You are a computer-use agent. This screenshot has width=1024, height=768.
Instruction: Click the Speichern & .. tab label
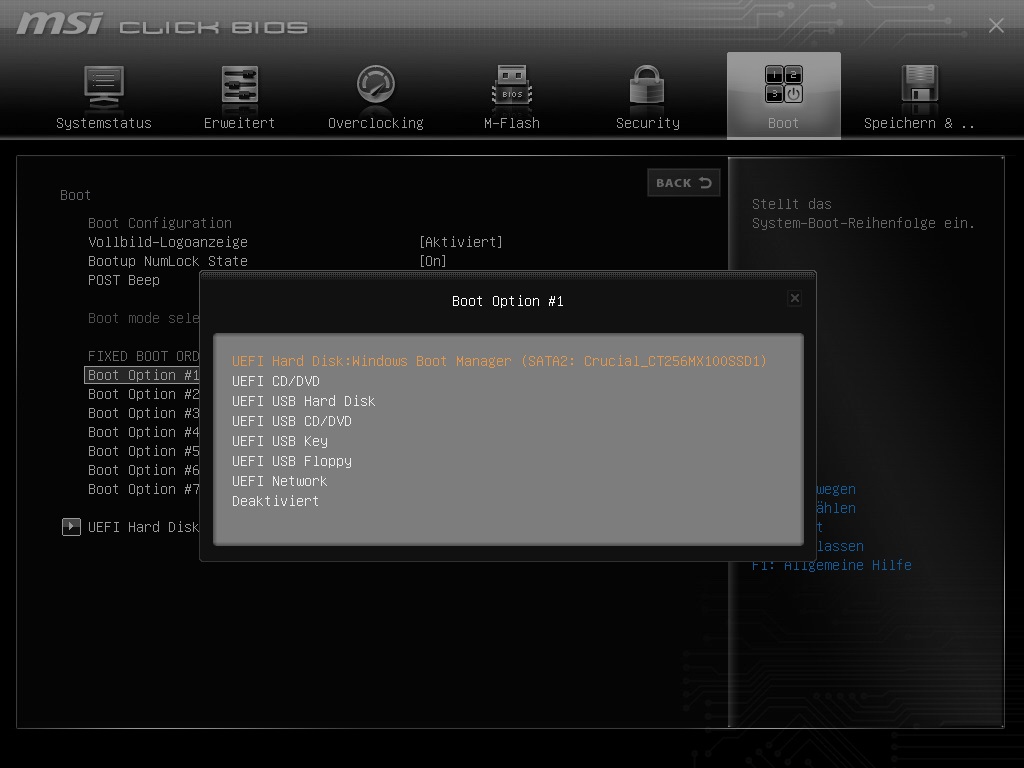click(920, 123)
